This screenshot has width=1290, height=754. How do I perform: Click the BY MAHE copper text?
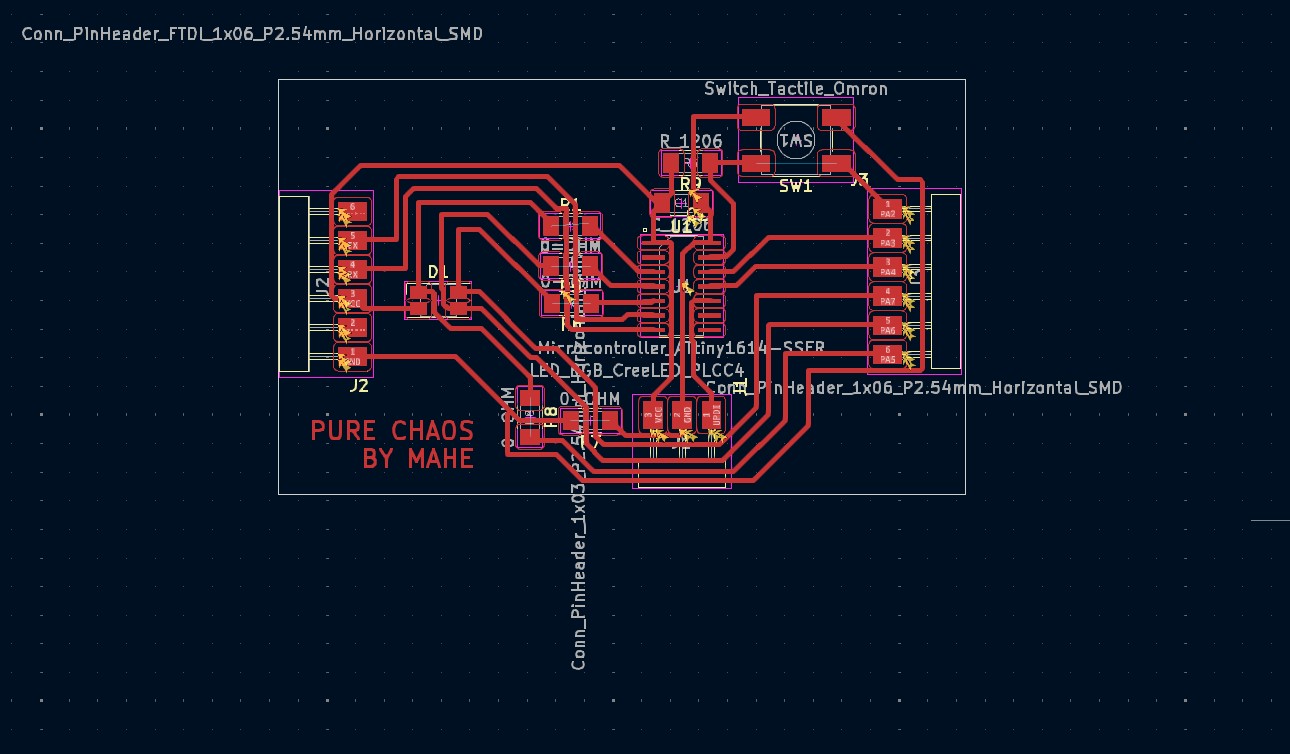pos(418,459)
